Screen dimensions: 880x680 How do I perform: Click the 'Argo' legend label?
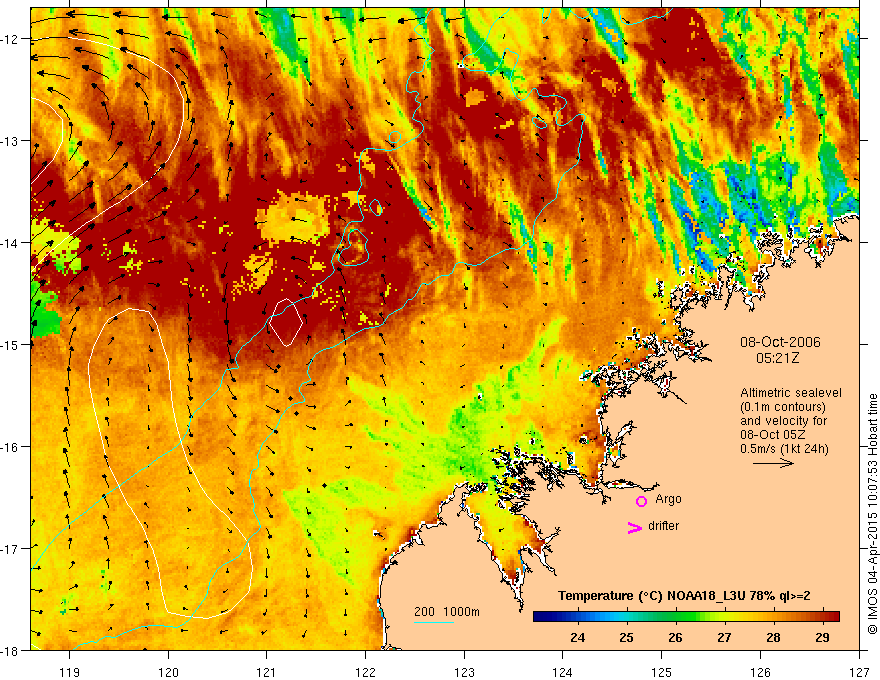[668, 499]
